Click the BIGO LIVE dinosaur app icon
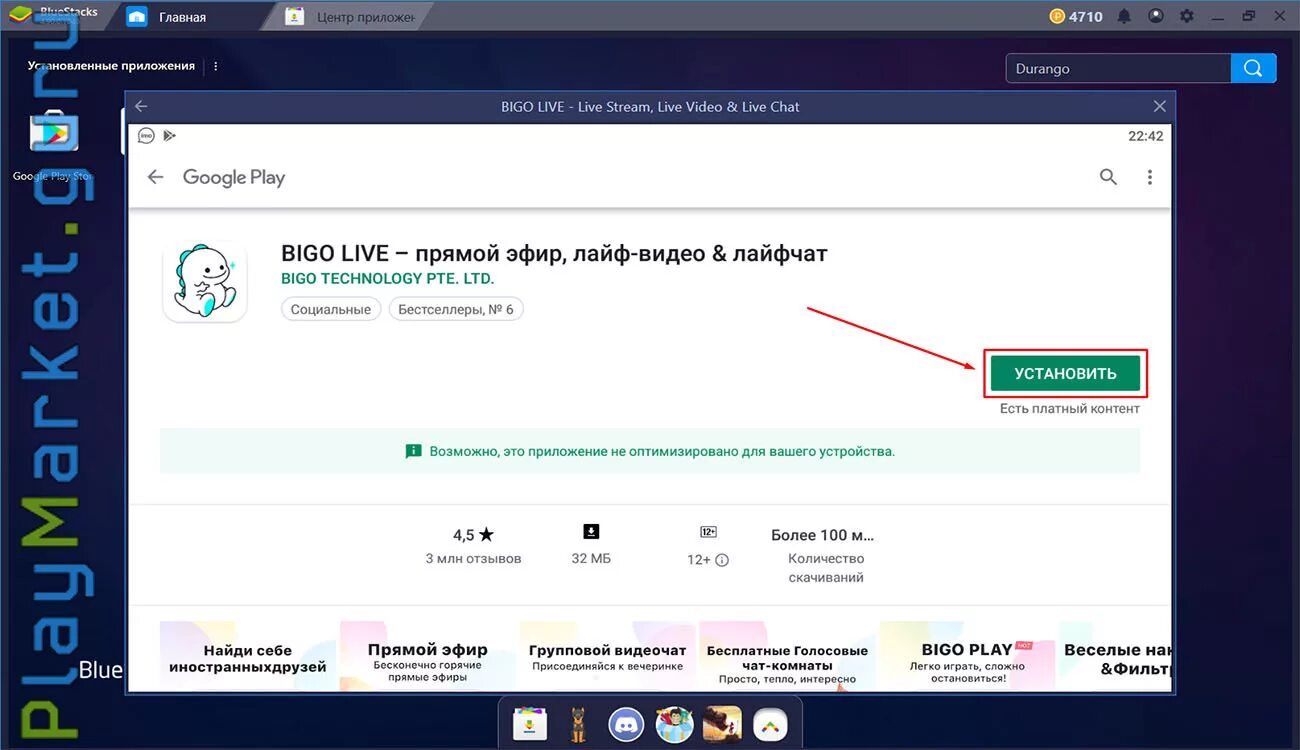Screen dimensions: 1300x750 point(205,281)
